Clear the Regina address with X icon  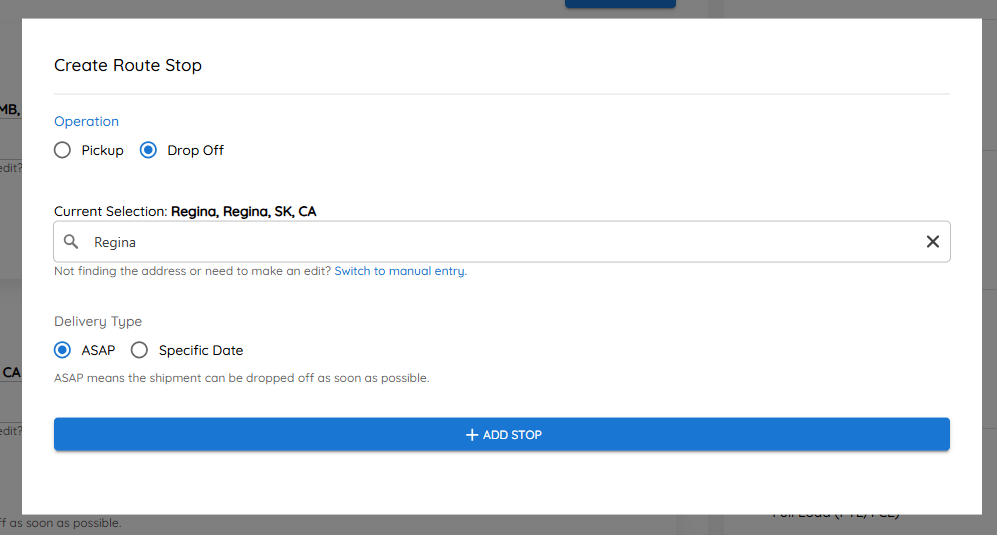[933, 242]
